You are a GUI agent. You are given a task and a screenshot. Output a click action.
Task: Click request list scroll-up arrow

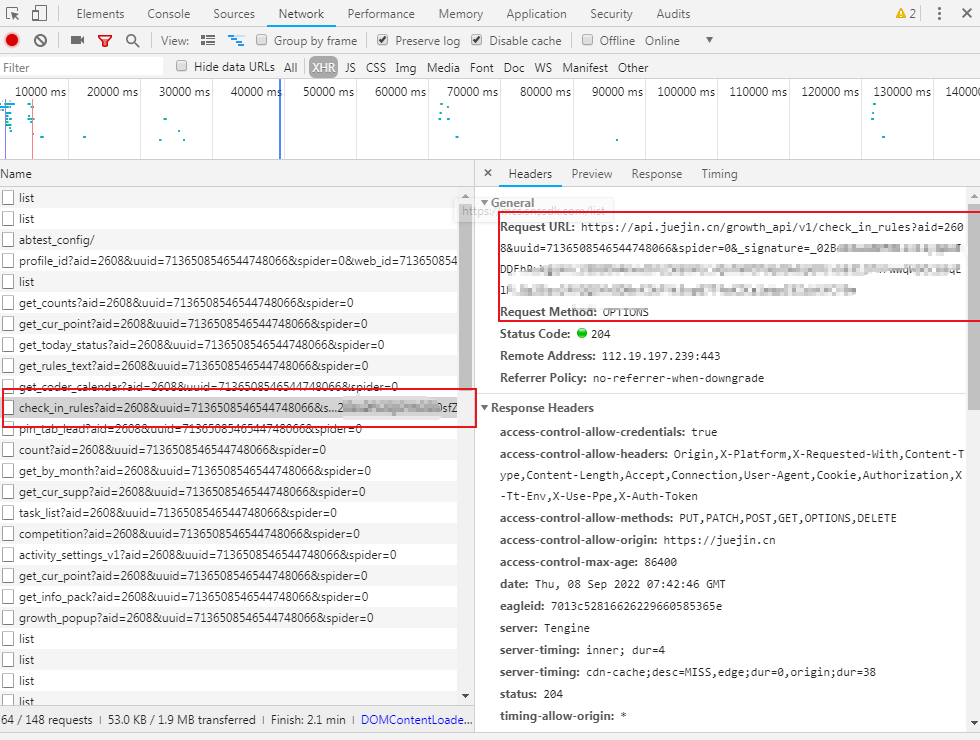466,196
